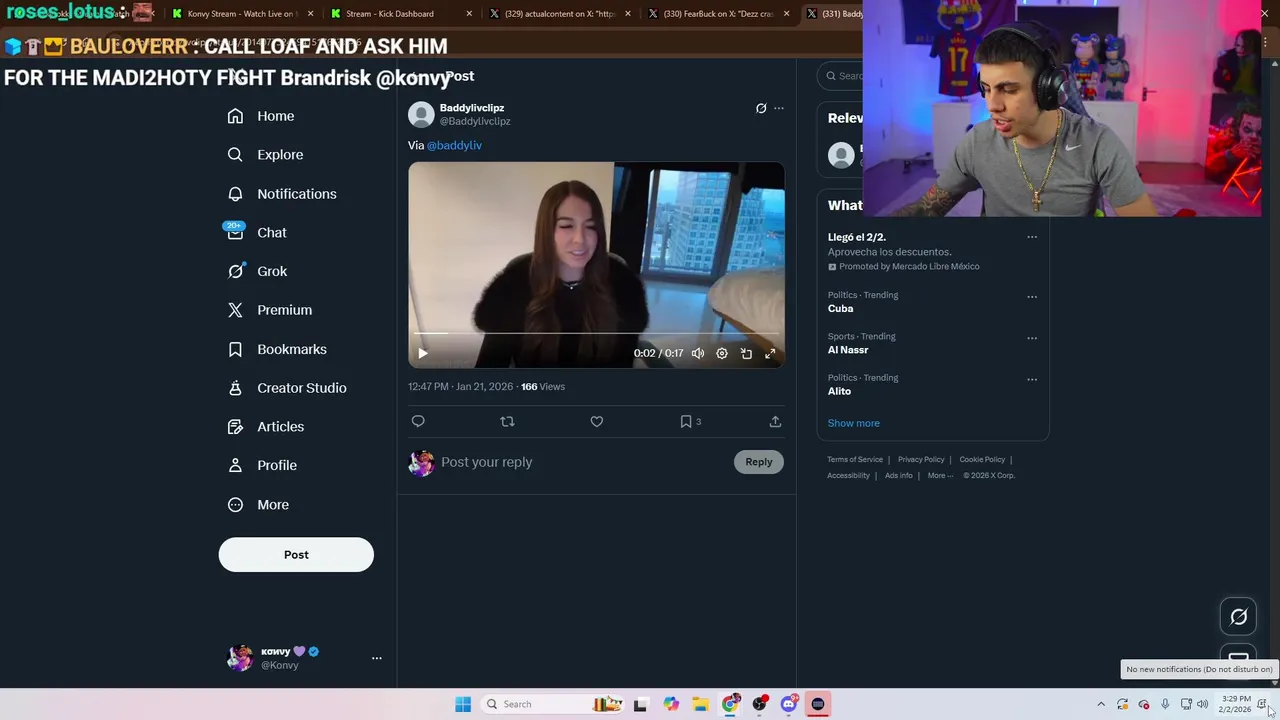Open Grok in the sidebar
This screenshot has width=1280, height=720.
tap(257, 271)
